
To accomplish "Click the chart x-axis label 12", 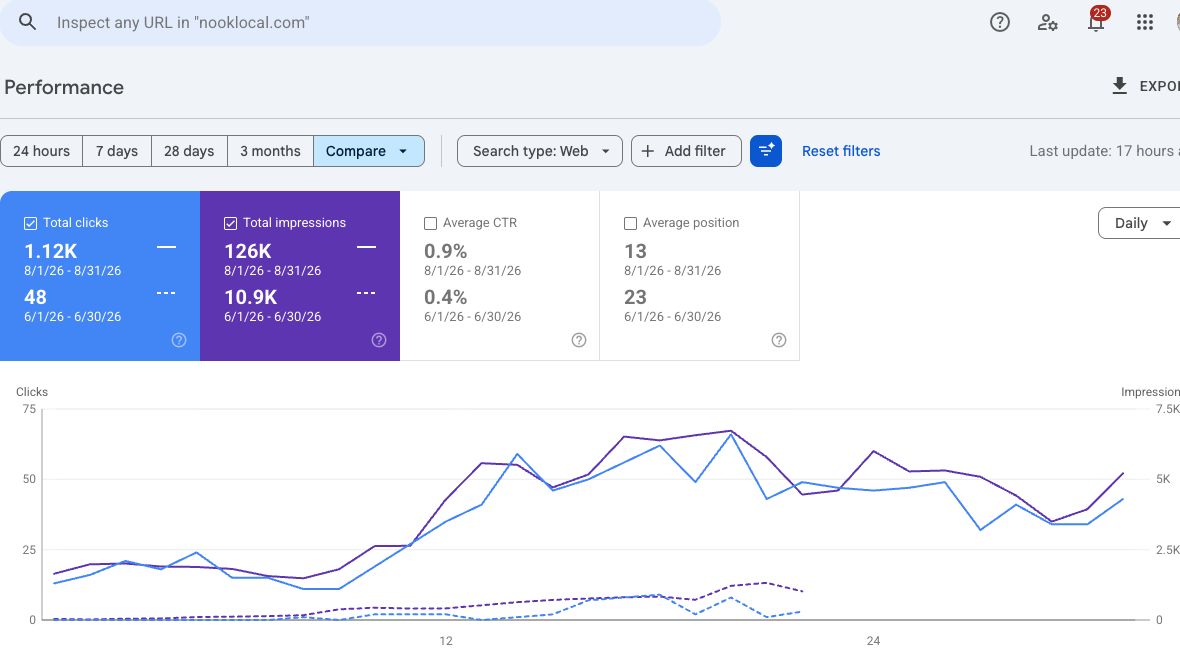I will pyautogui.click(x=446, y=641).
